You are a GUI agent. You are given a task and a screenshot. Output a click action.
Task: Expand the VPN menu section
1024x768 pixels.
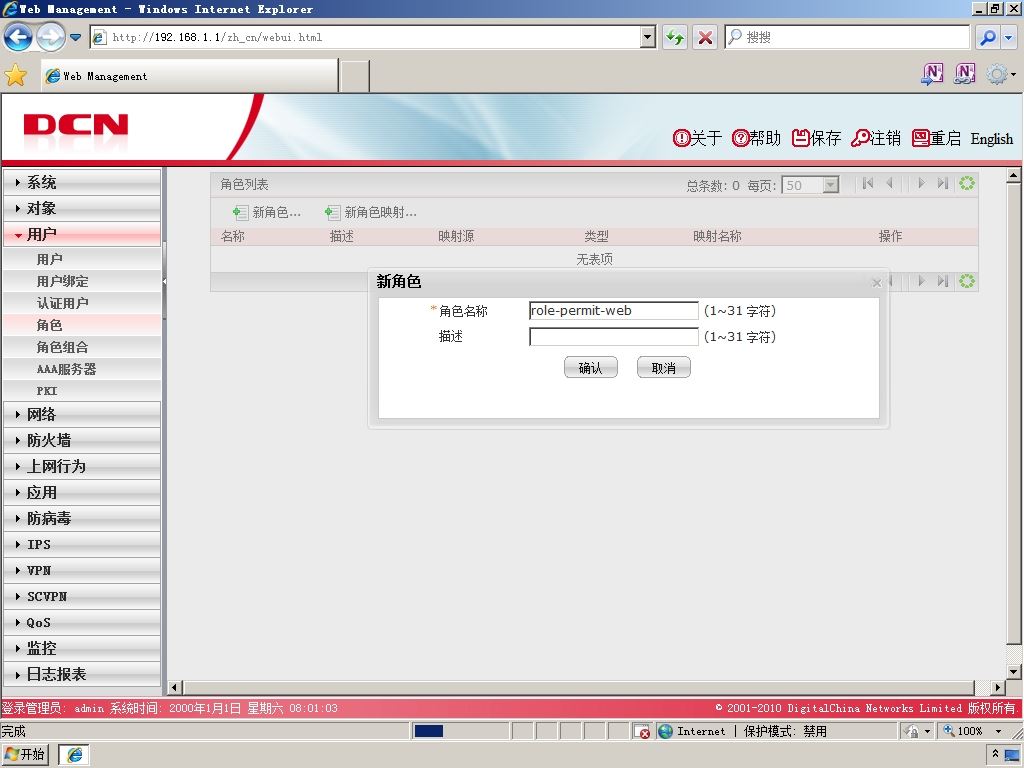coord(82,570)
